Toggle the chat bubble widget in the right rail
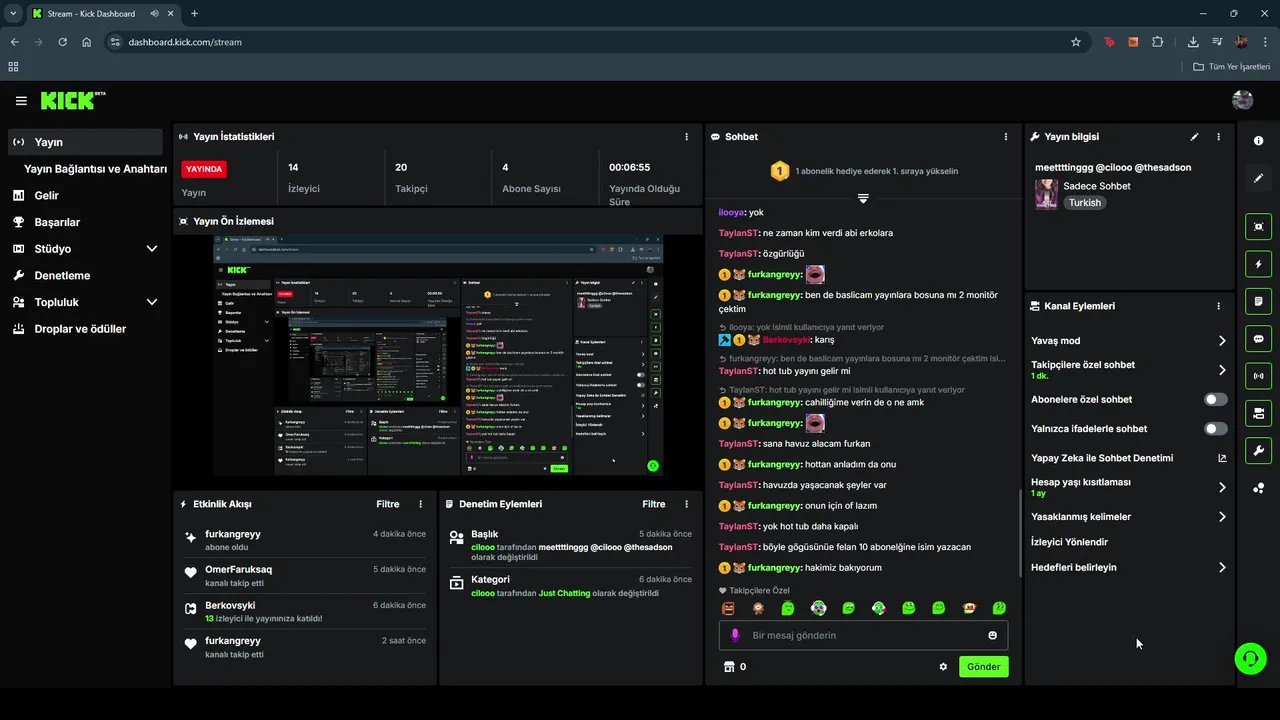The image size is (1280, 720). click(1259, 339)
